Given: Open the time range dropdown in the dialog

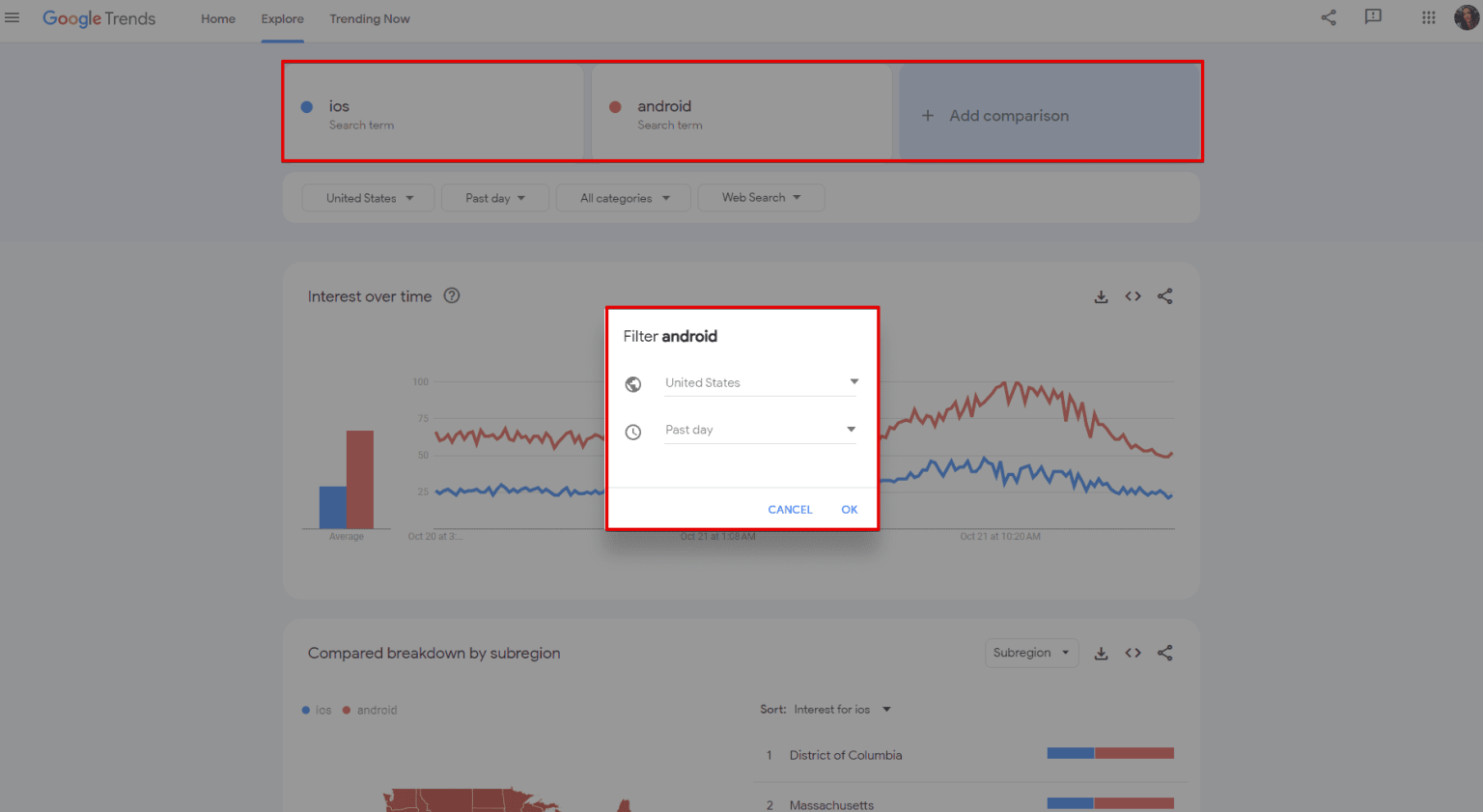Looking at the screenshot, I should [759, 430].
